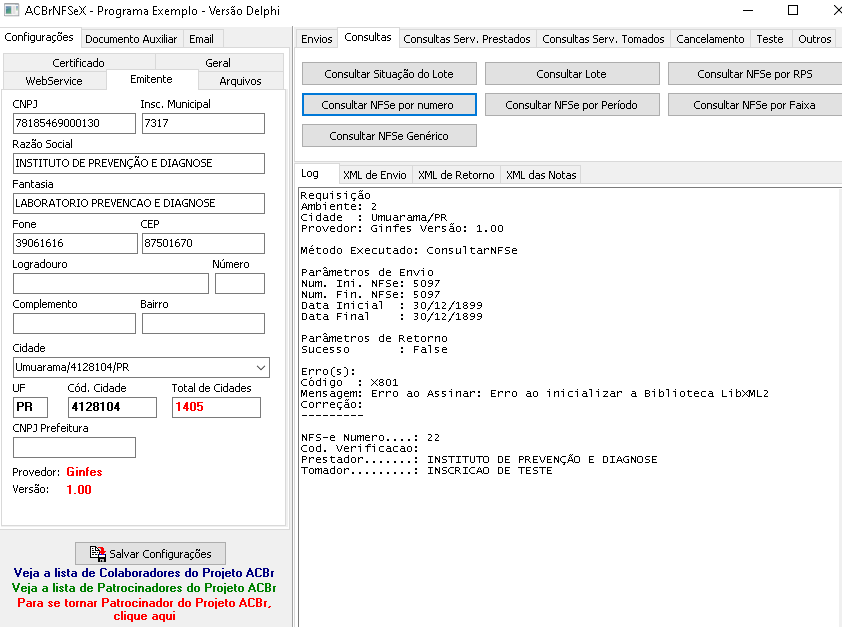Image resolution: width=842 pixels, height=627 pixels.
Task: Click Consultar NFSe por RPS button
Action: (754, 74)
